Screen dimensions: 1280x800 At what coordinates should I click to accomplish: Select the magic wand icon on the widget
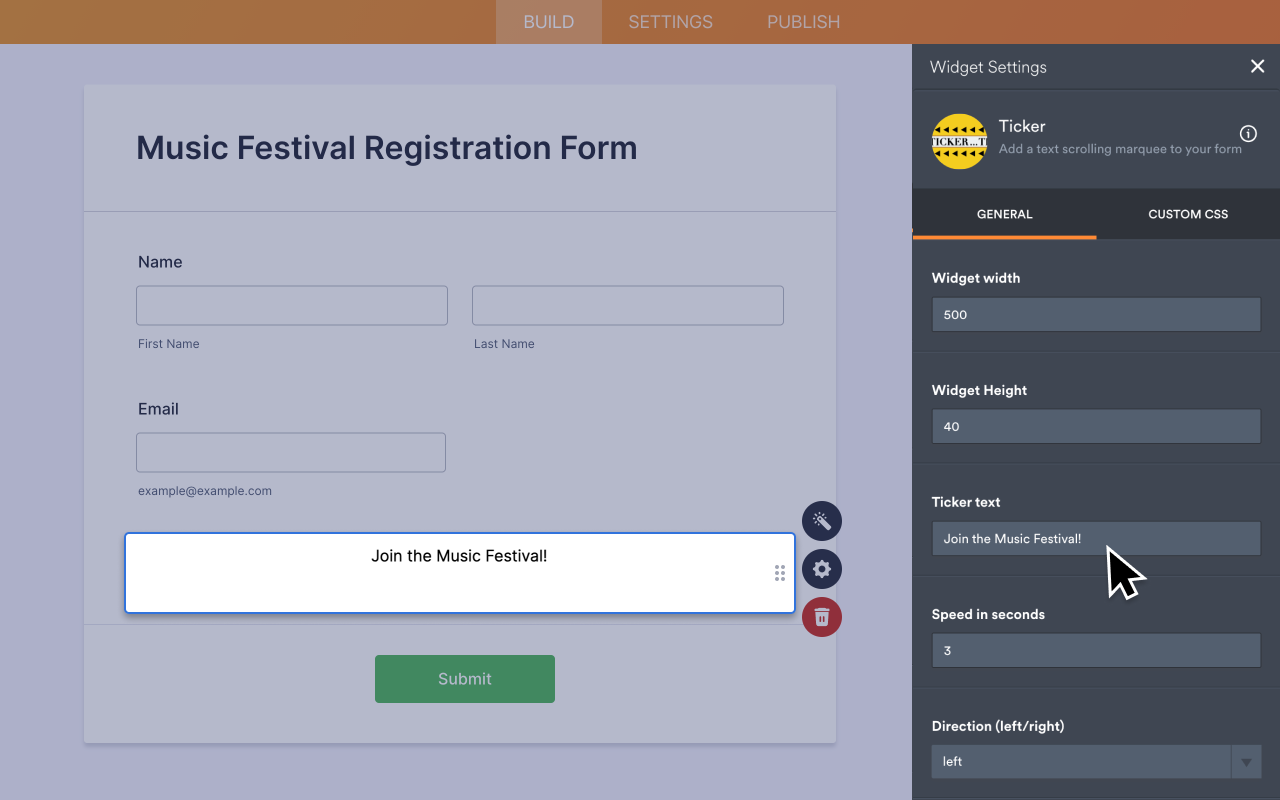[x=821, y=521]
